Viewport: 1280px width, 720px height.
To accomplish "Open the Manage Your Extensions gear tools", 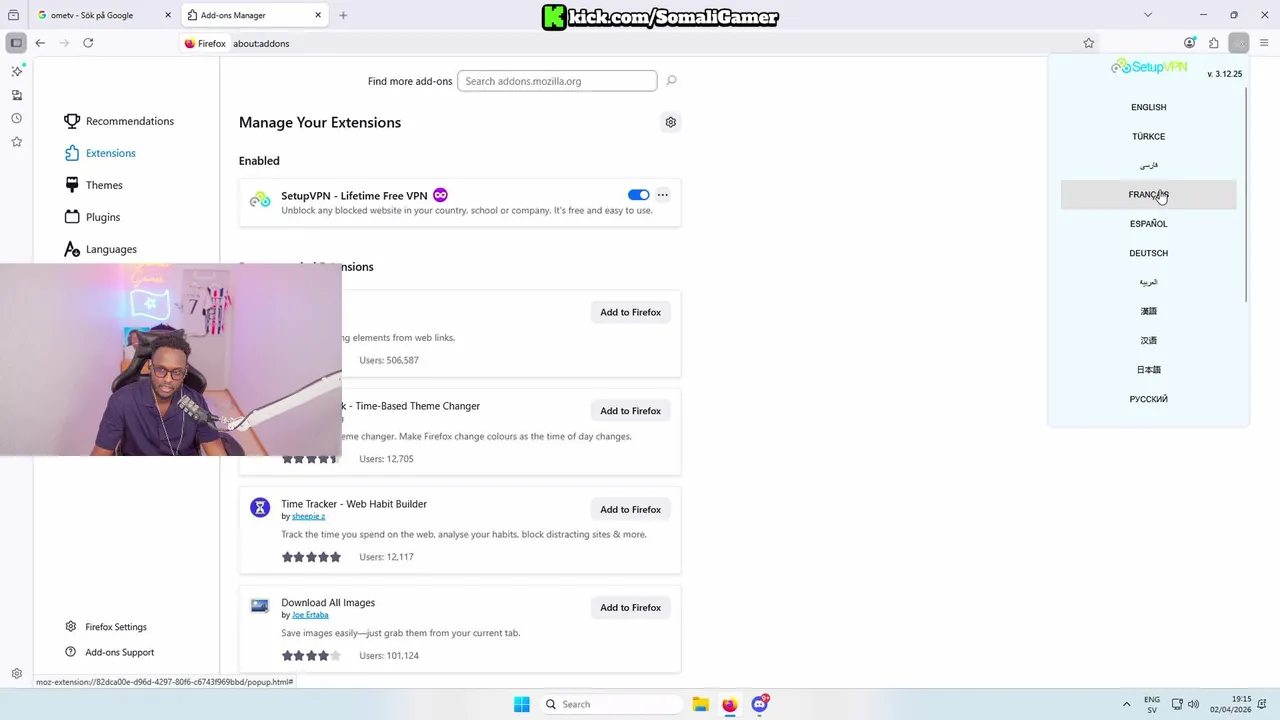I will tap(671, 122).
